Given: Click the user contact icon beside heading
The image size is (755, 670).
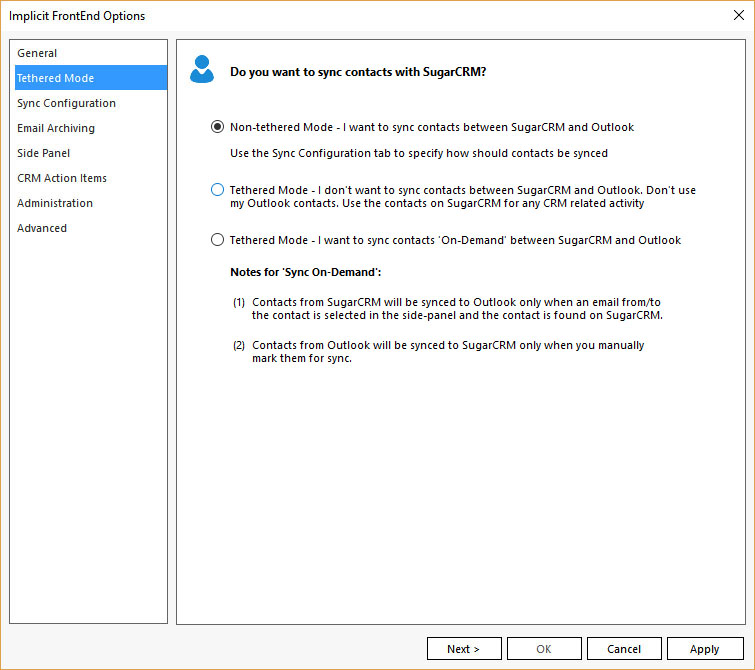Looking at the screenshot, I should 202,69.
